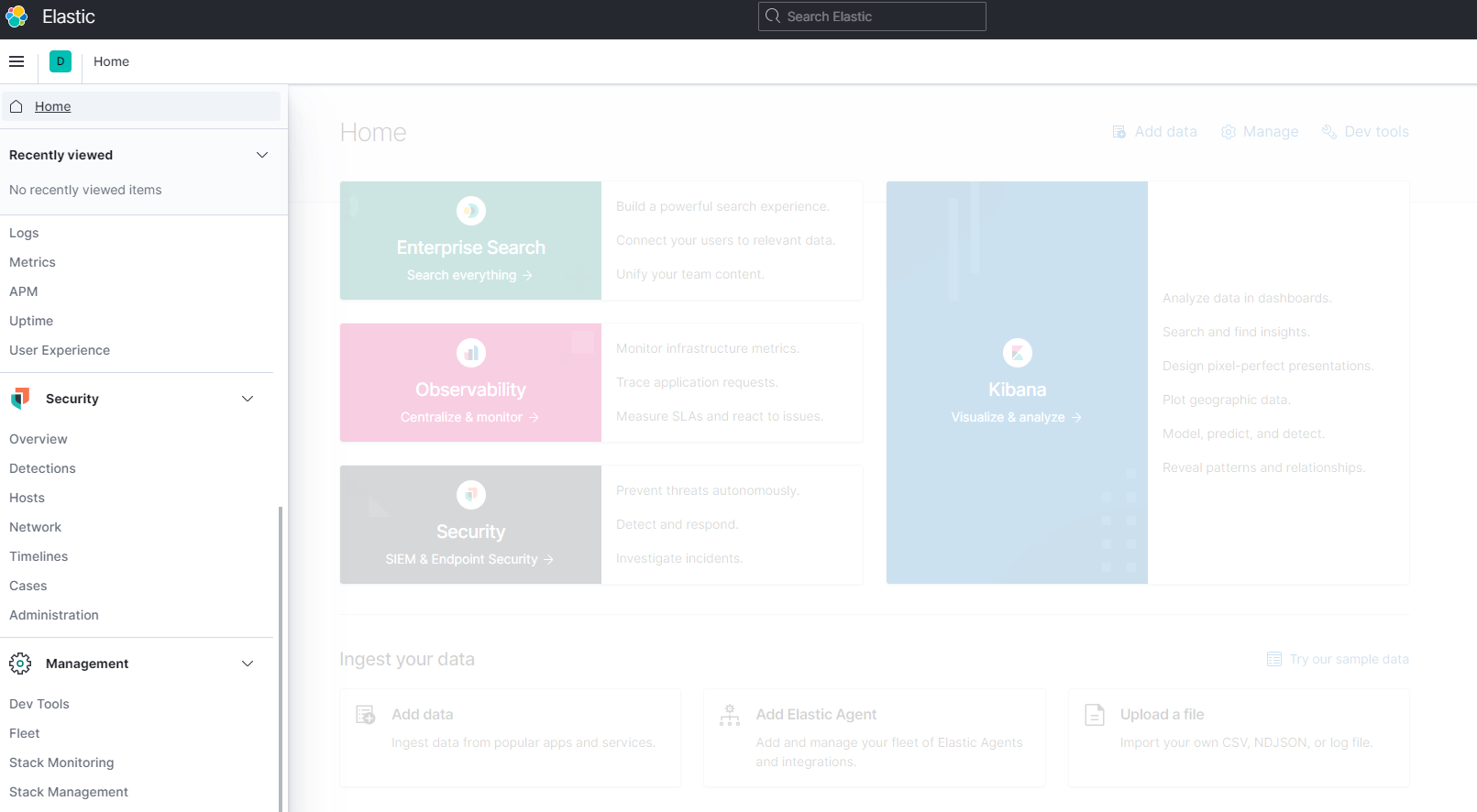
Task: Click the Observability round logo
Action: coord(471,353)
